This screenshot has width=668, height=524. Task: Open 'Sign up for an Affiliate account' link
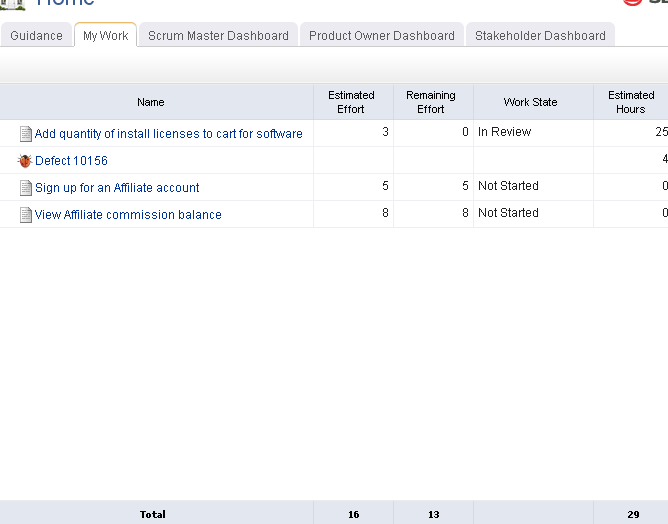click(117, 188)
